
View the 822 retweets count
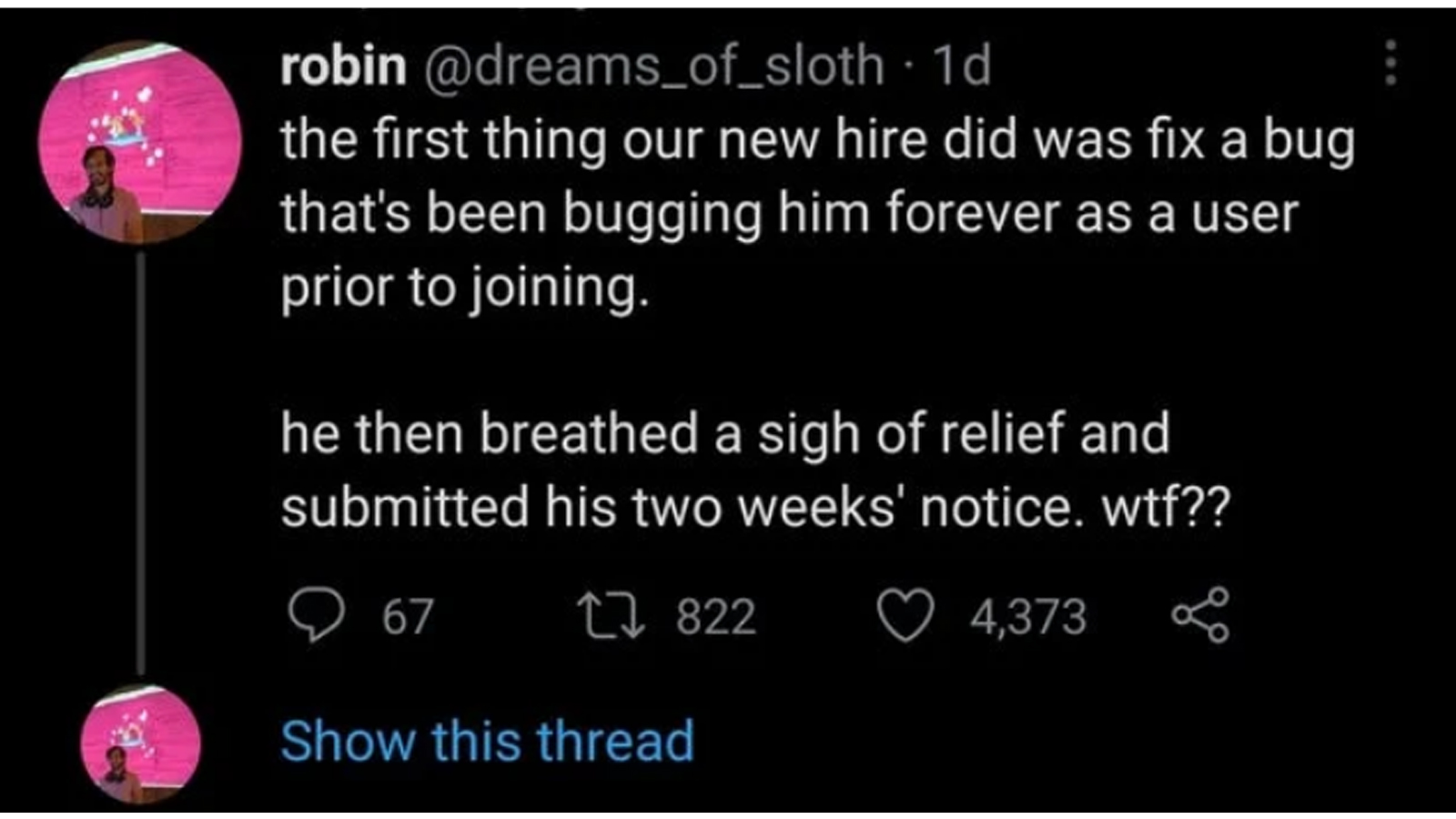[x=716, y=617]
